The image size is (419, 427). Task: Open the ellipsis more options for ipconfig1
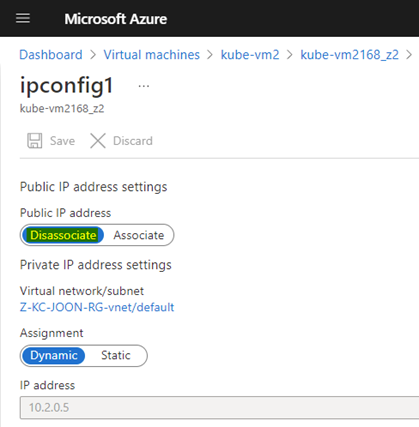click(144, 86)
